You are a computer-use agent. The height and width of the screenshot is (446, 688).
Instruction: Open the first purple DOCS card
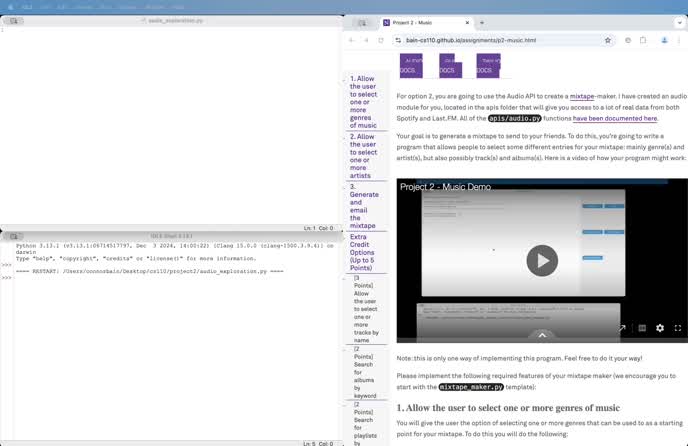click(x=411, y=65)
